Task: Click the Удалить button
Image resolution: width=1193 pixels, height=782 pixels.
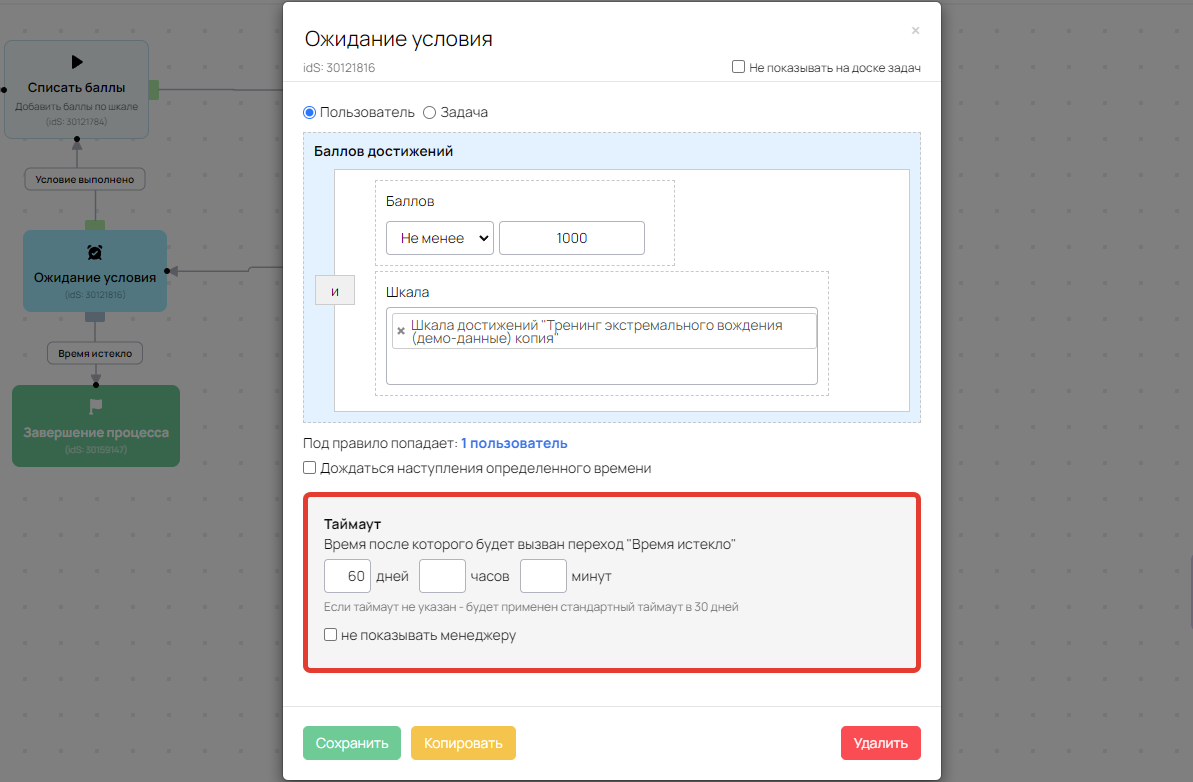Action: [x=880, y=743]
